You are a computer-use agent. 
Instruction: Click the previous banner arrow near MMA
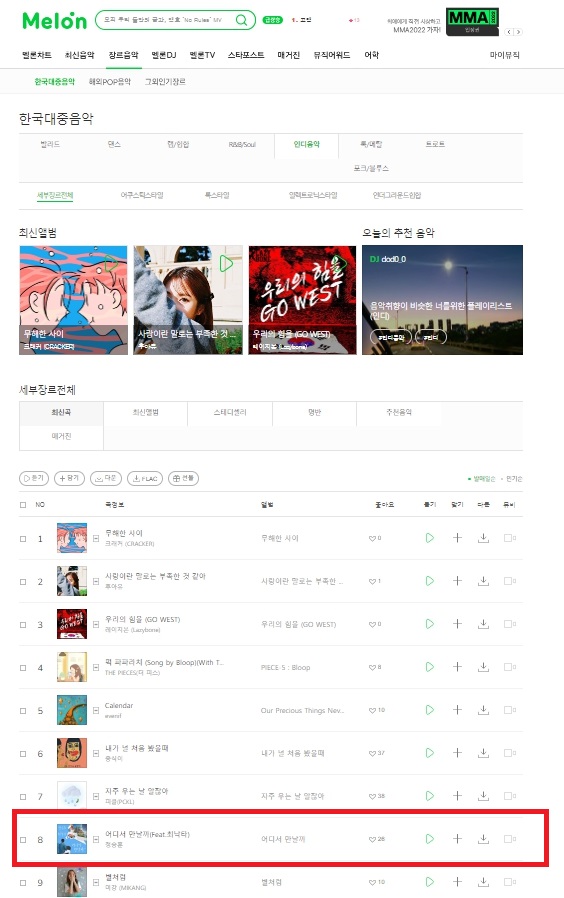coord(508,32)
